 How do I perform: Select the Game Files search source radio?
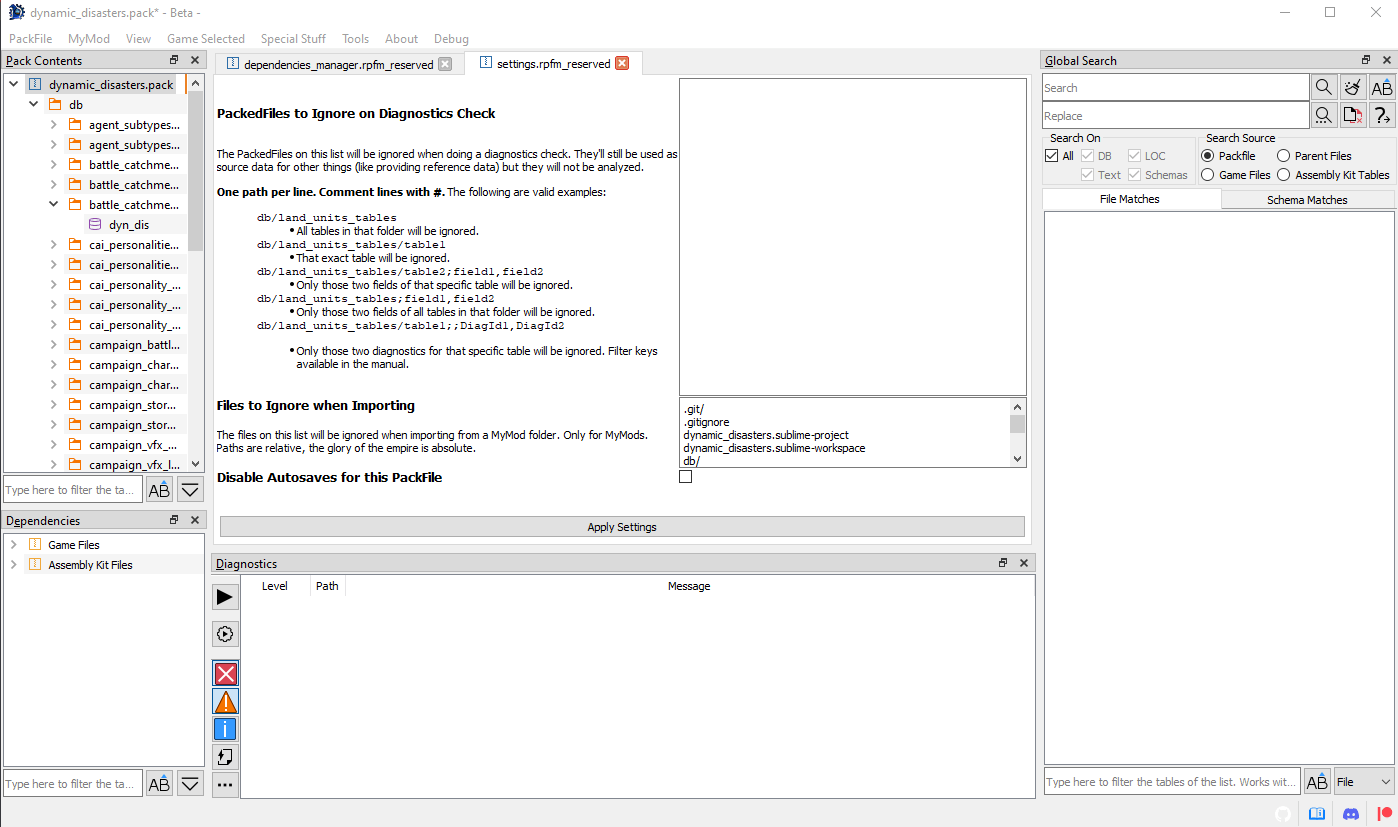coord(1208,174)
